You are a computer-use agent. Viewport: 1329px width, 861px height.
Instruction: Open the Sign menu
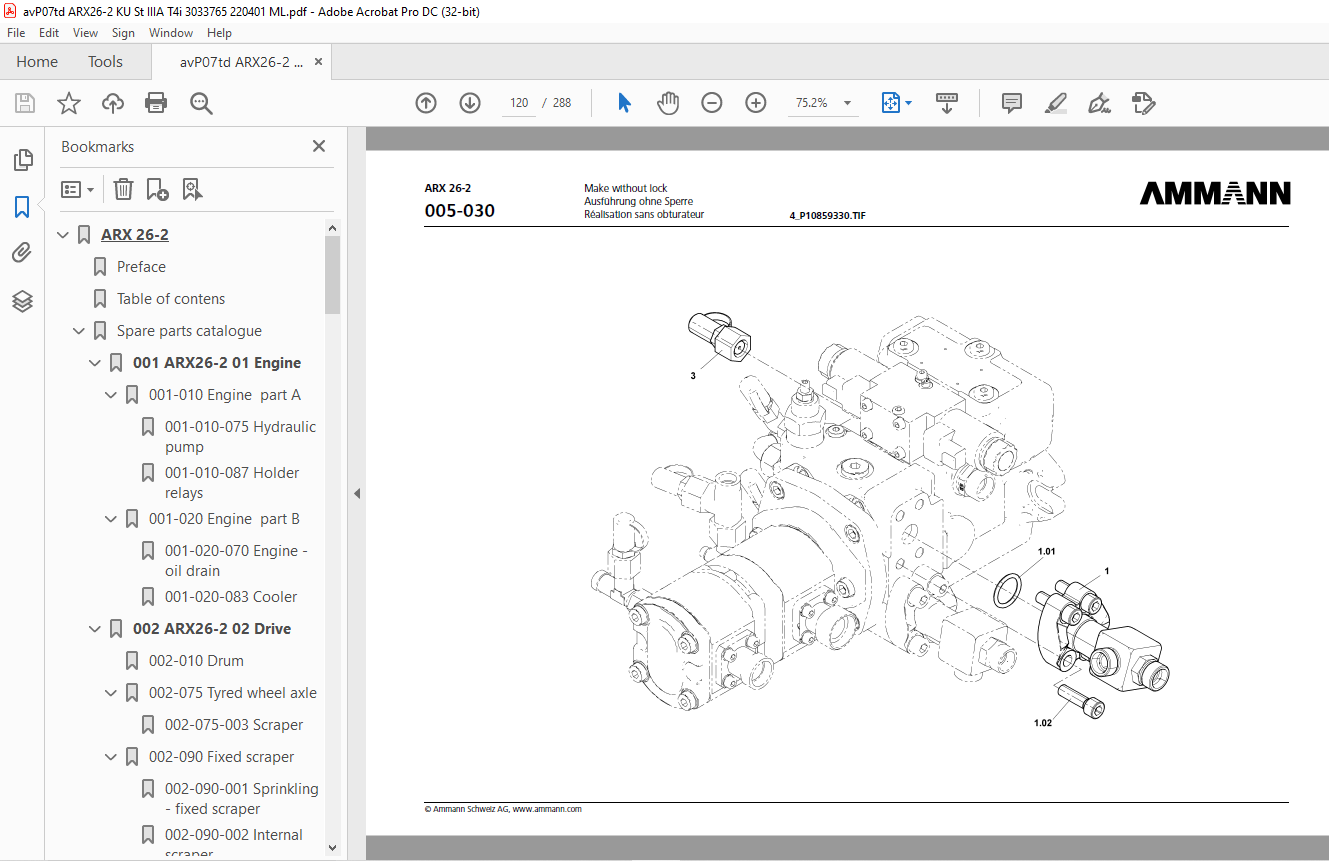(123, 33)
